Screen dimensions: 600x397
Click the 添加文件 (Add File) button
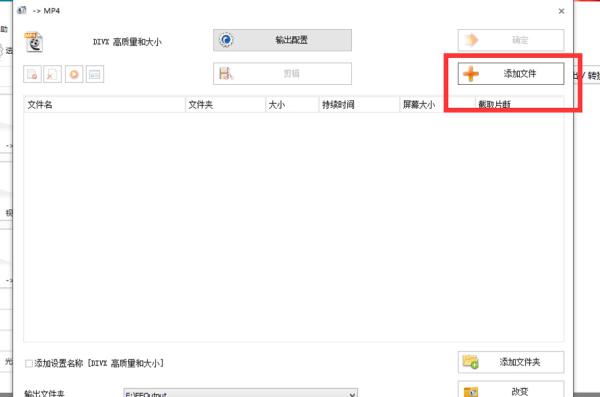510,74
